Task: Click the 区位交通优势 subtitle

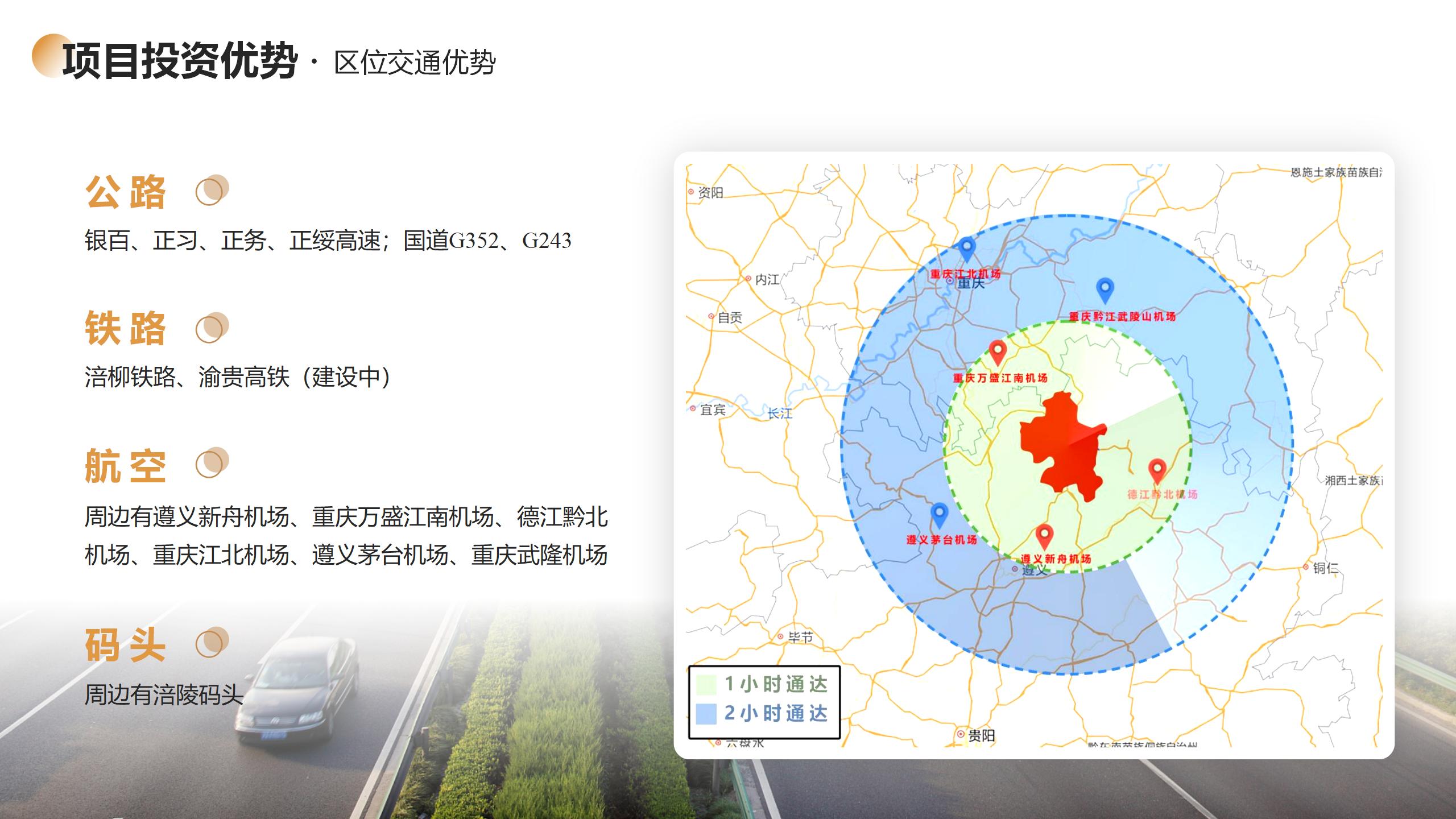Action: [415, 63]
